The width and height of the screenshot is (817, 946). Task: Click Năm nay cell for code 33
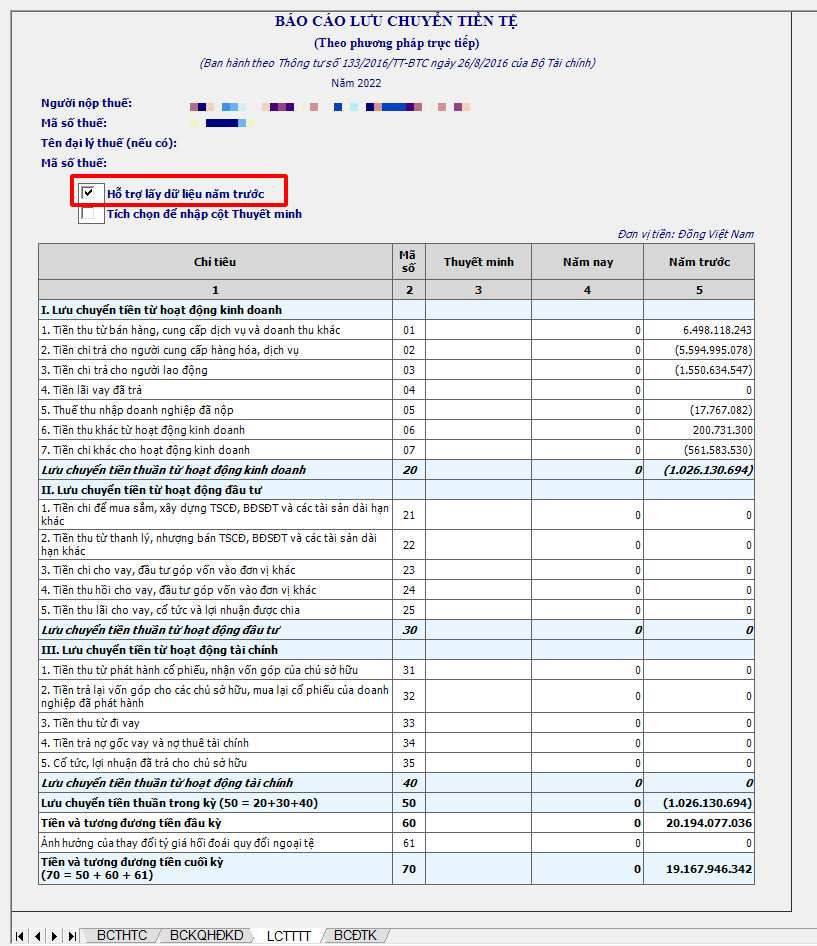pyautogui.click(x=587, y=723)
